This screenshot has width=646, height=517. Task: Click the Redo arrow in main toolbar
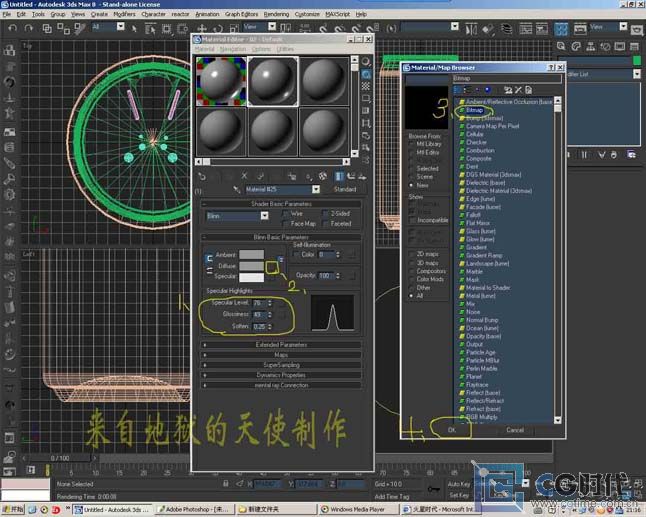[28, 28]
